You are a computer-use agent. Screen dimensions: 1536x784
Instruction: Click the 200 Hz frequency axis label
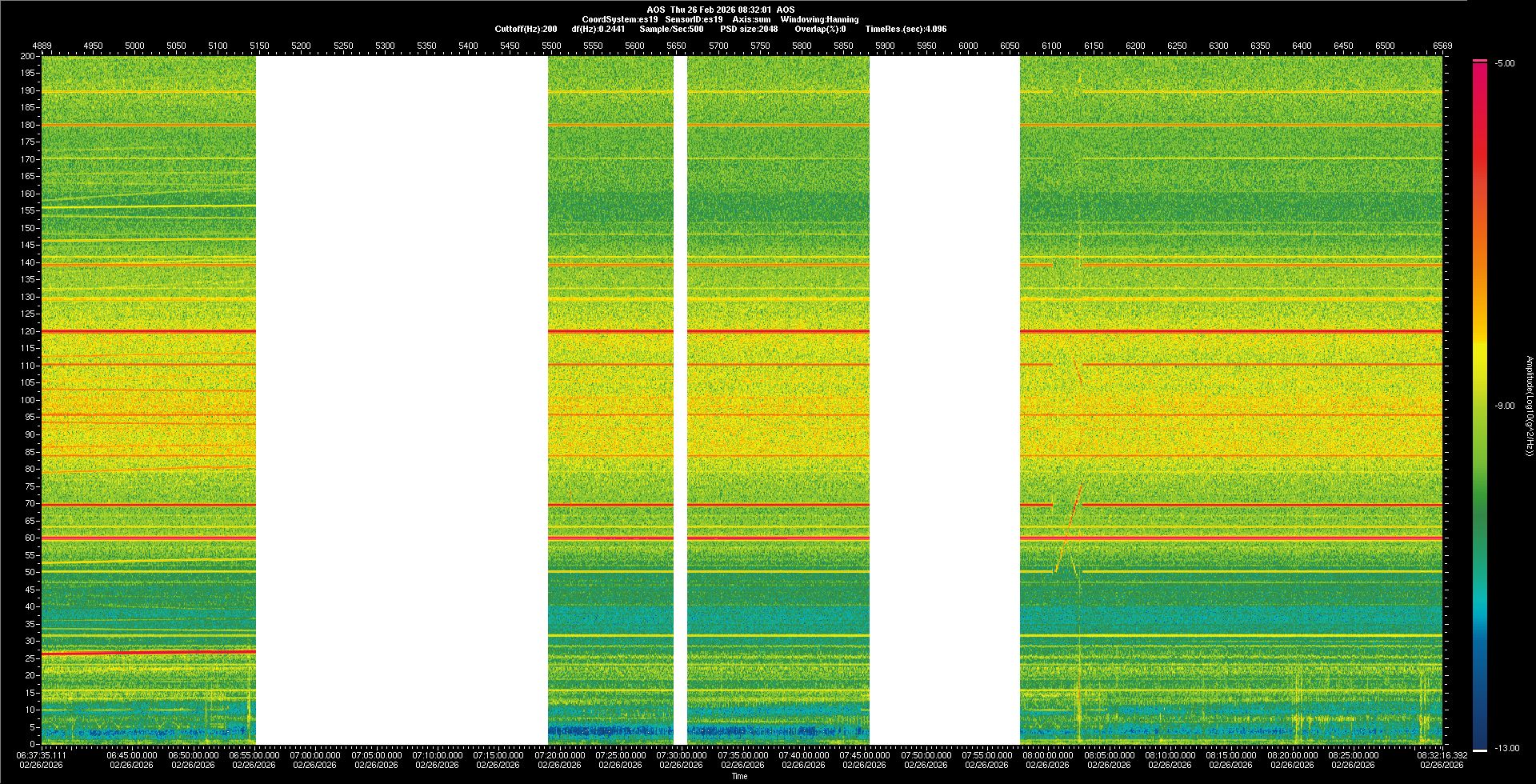[27, 57]
